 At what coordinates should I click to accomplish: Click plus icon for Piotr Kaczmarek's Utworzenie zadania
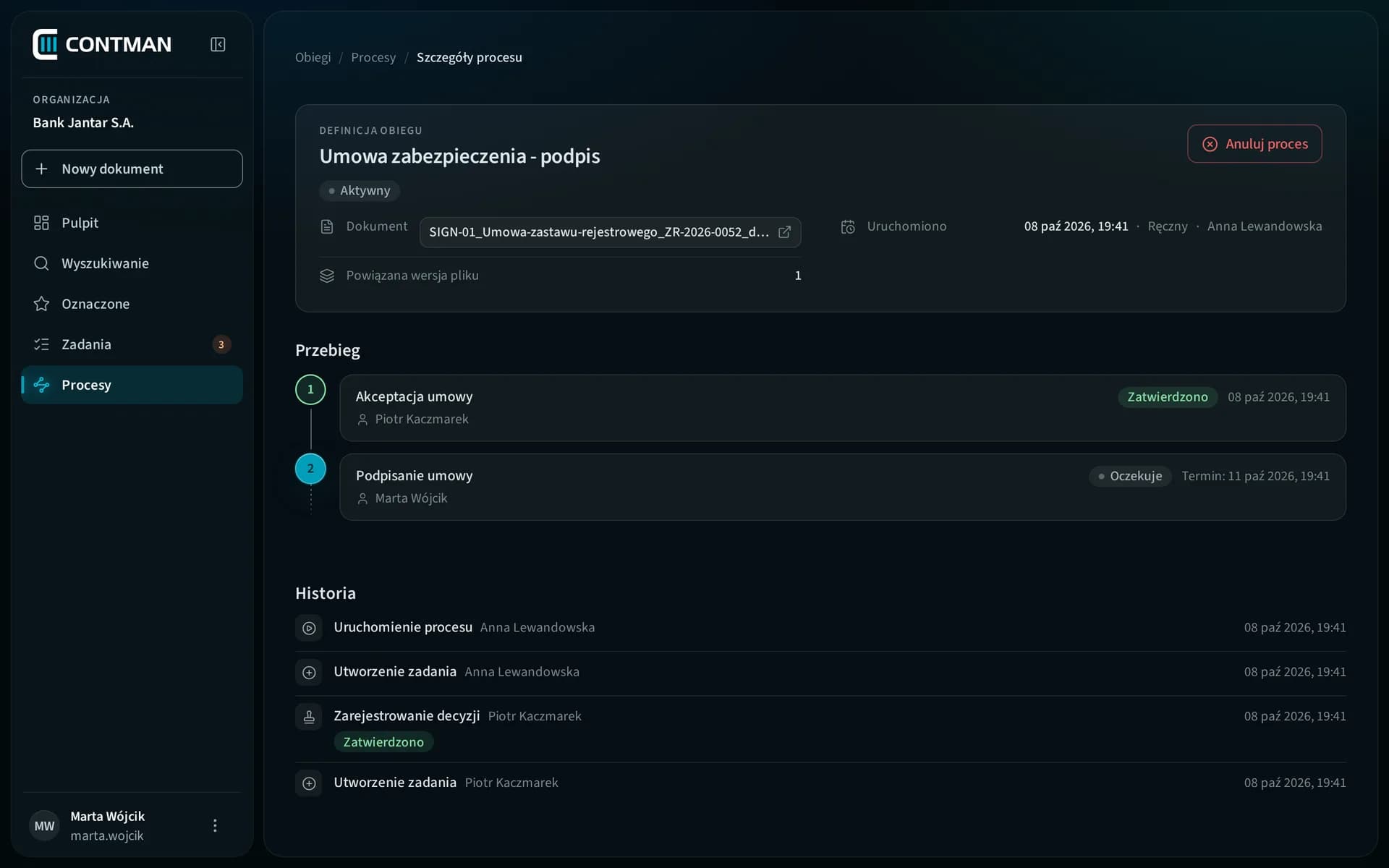click(x=309, y=783)
